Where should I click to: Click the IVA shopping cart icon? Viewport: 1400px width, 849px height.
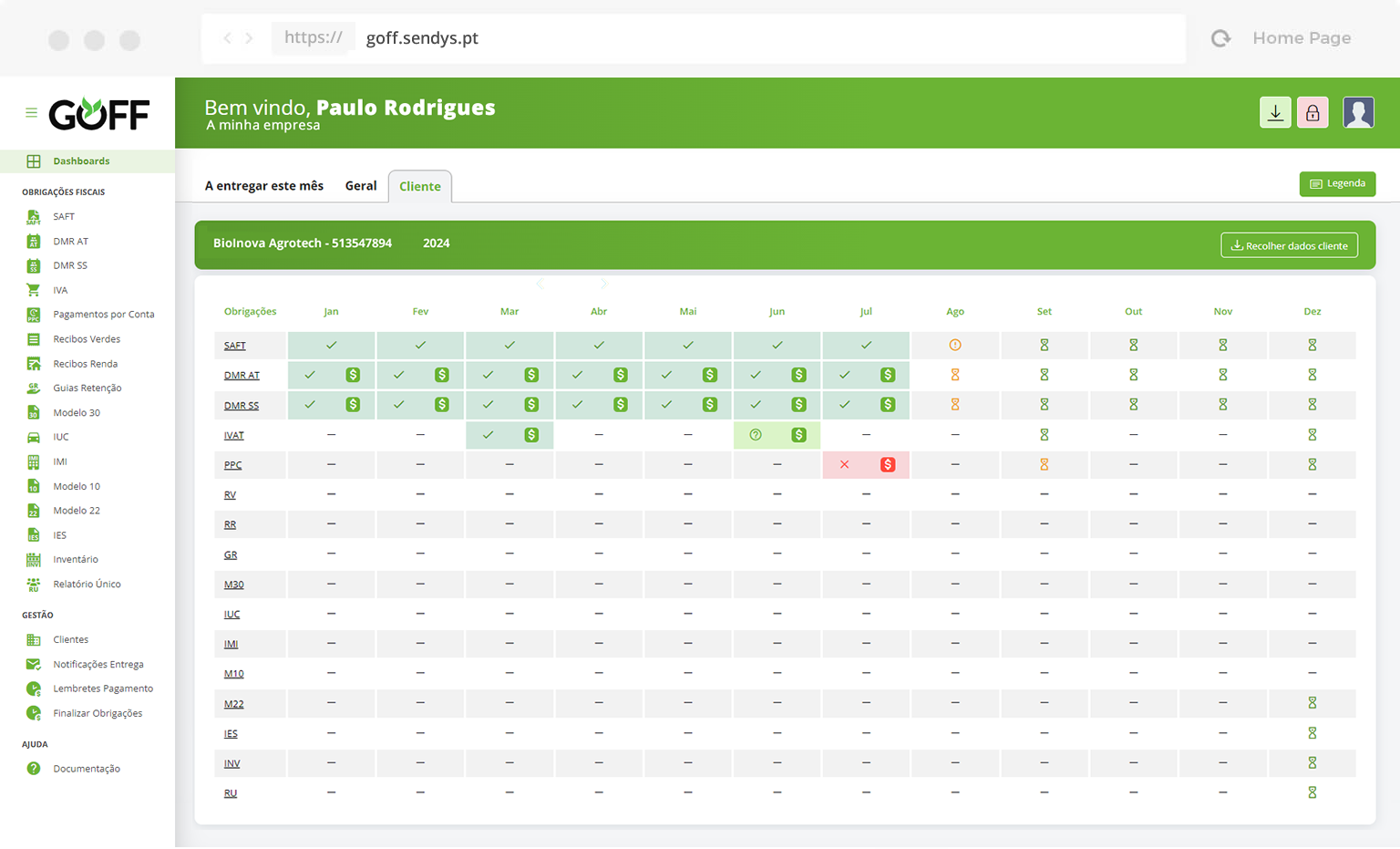34,290
